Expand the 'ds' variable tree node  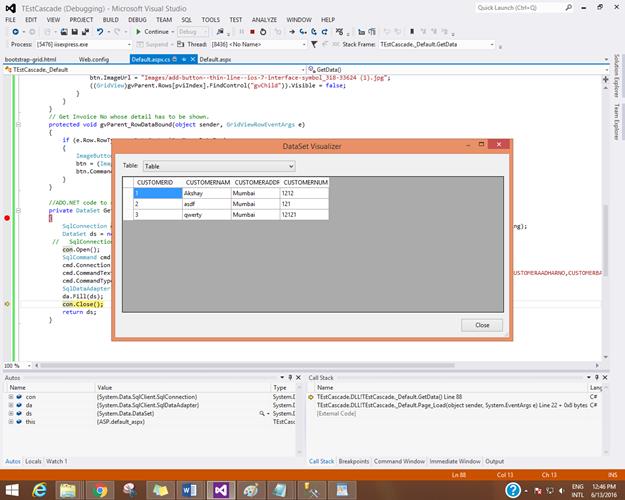click(x=9, y=413)
